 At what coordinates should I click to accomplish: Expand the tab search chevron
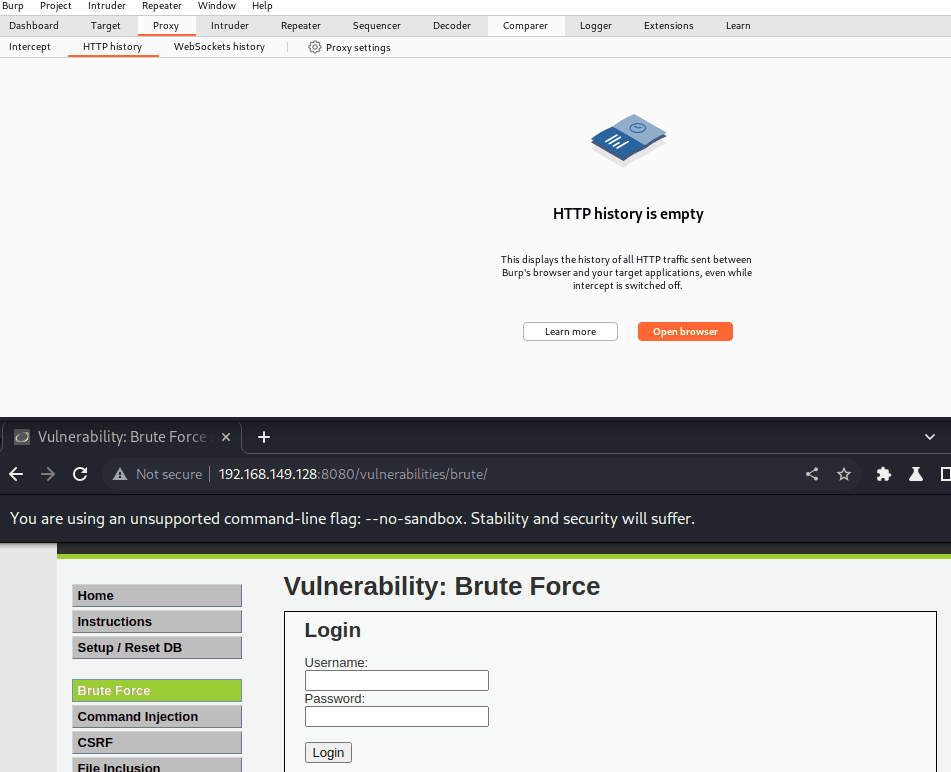(x=930, y=437)
